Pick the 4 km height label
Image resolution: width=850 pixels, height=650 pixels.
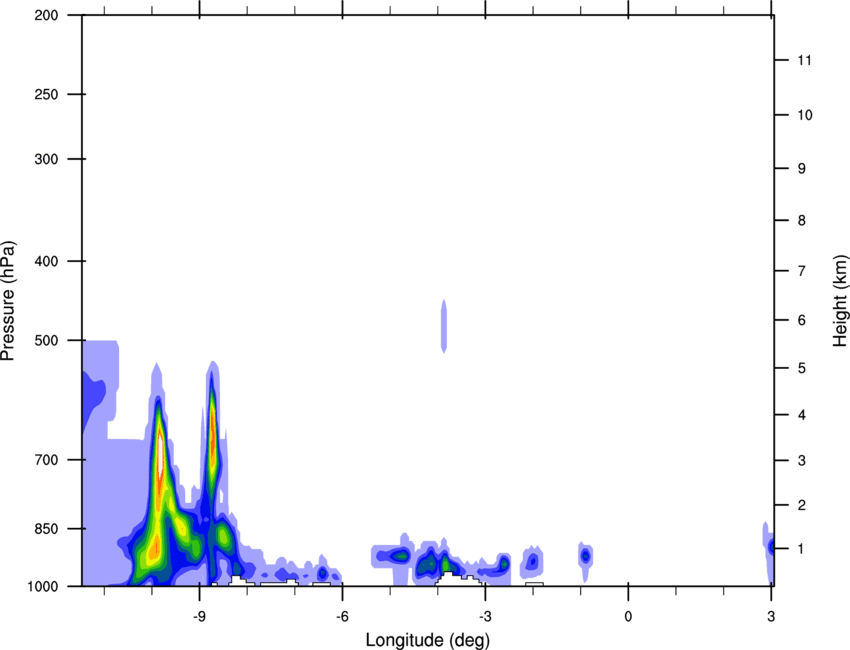click(x=802, y=415)
